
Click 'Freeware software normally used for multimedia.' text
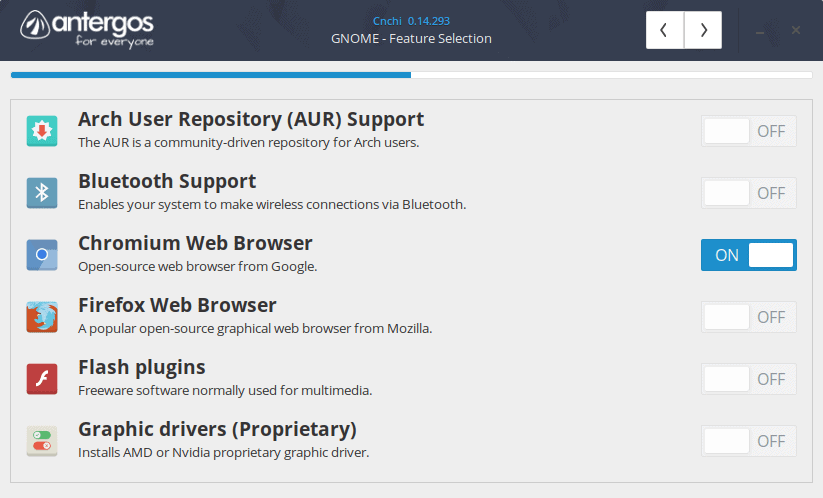[225, 390]
